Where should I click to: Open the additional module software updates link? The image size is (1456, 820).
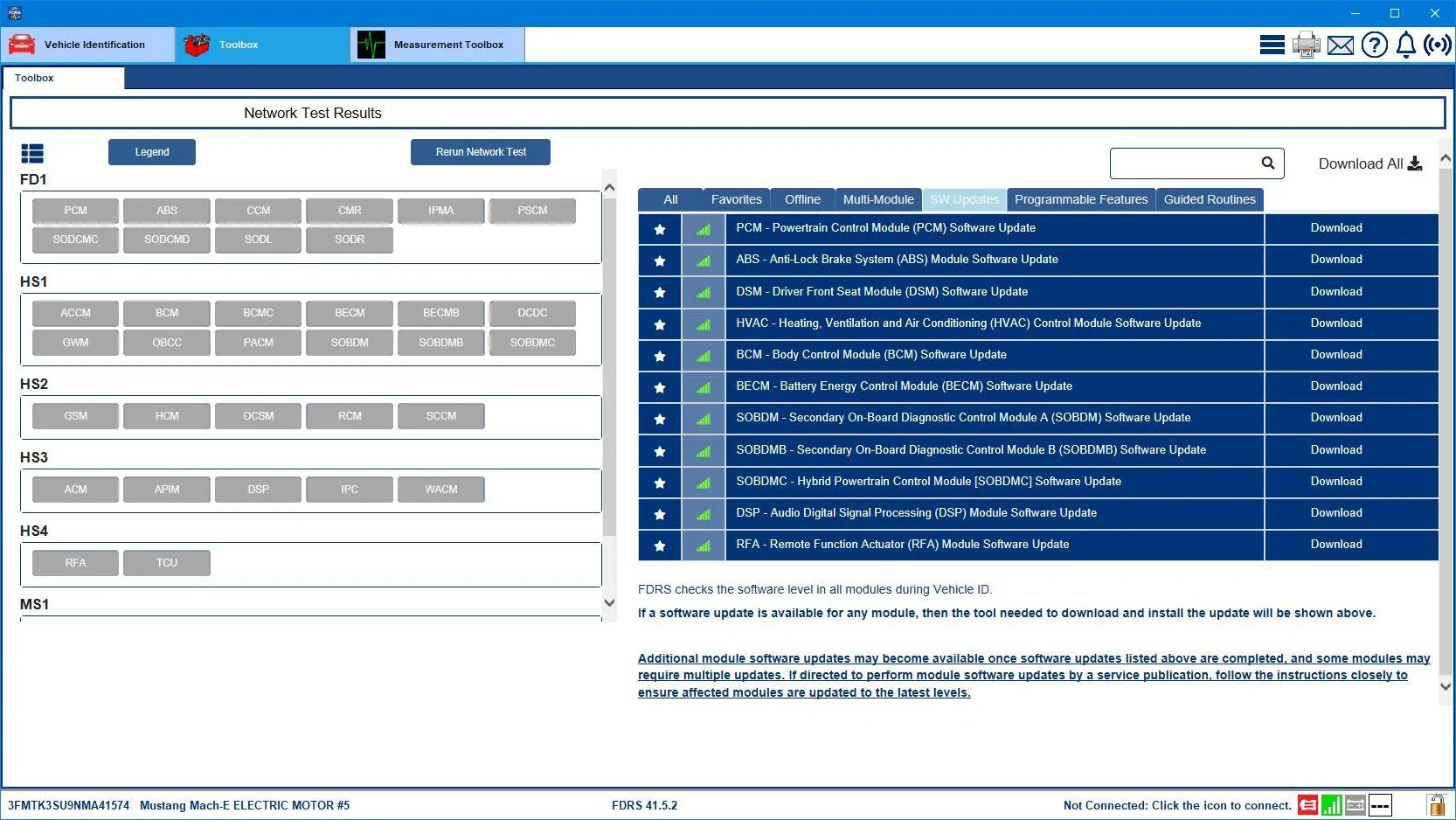click(x=1034, y=676)
